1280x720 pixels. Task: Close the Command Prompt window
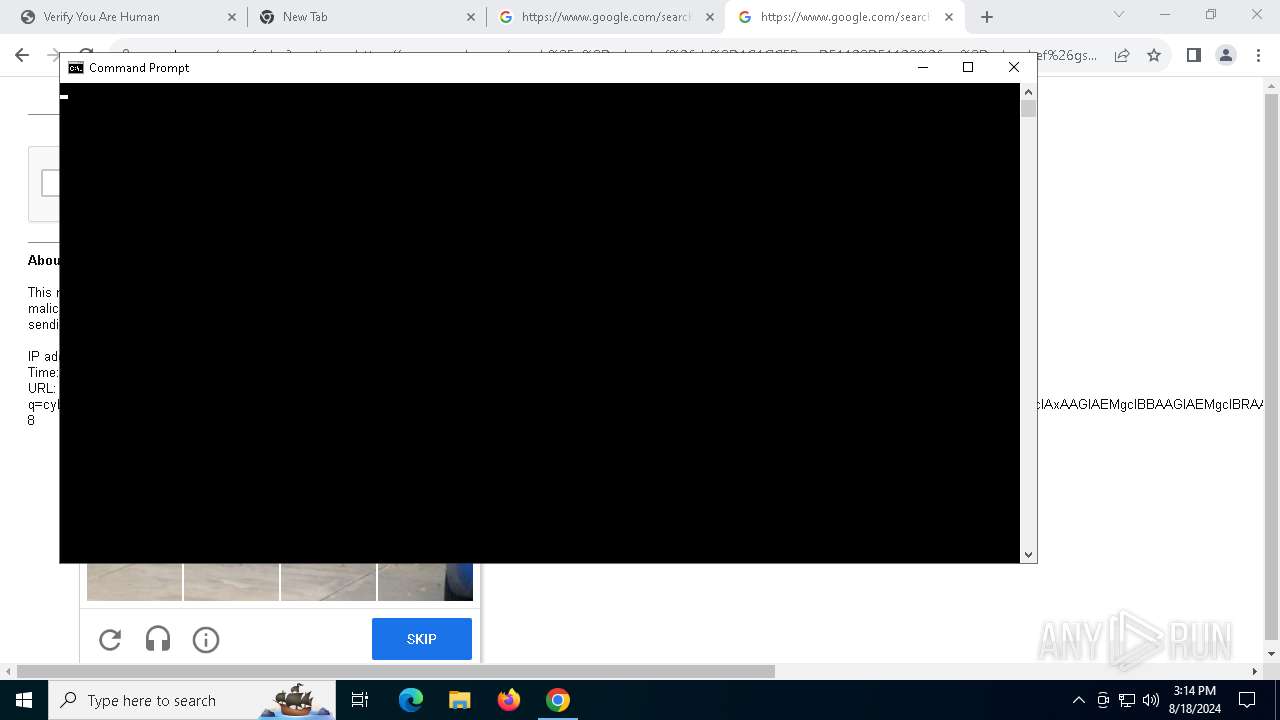click(1014, 67)
